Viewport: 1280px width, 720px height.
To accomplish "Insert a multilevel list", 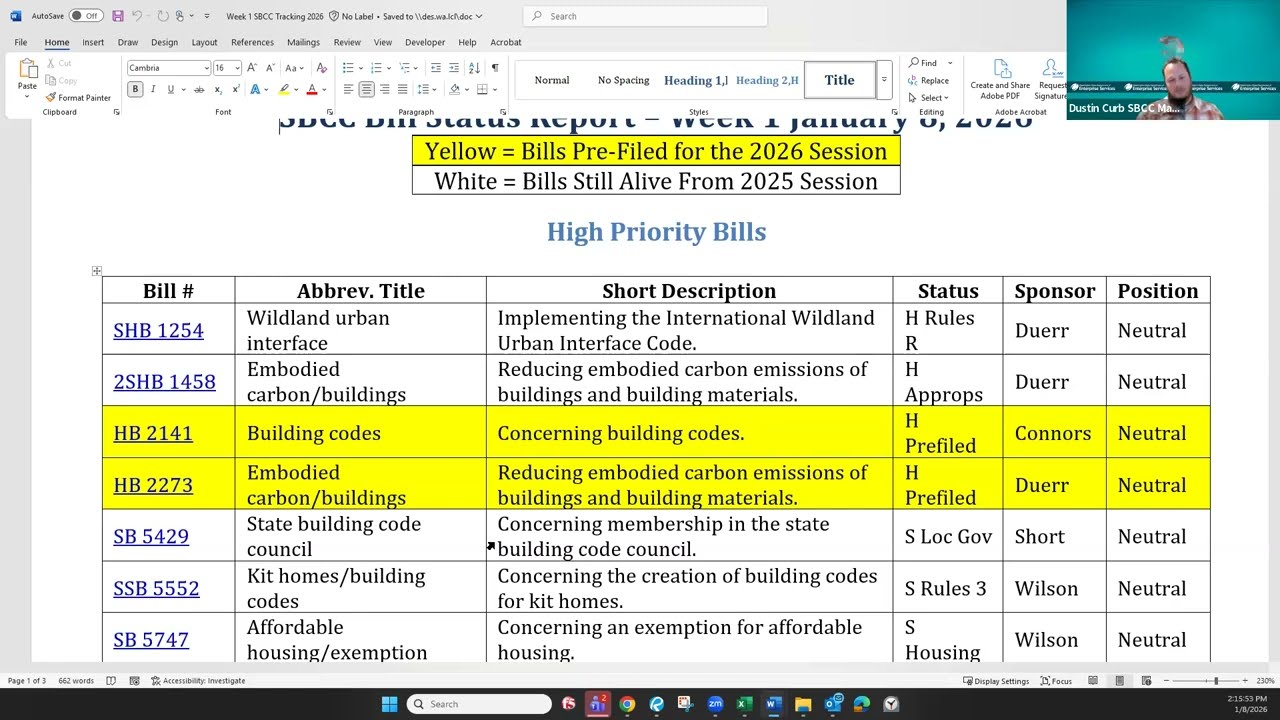I will [404, 68].
